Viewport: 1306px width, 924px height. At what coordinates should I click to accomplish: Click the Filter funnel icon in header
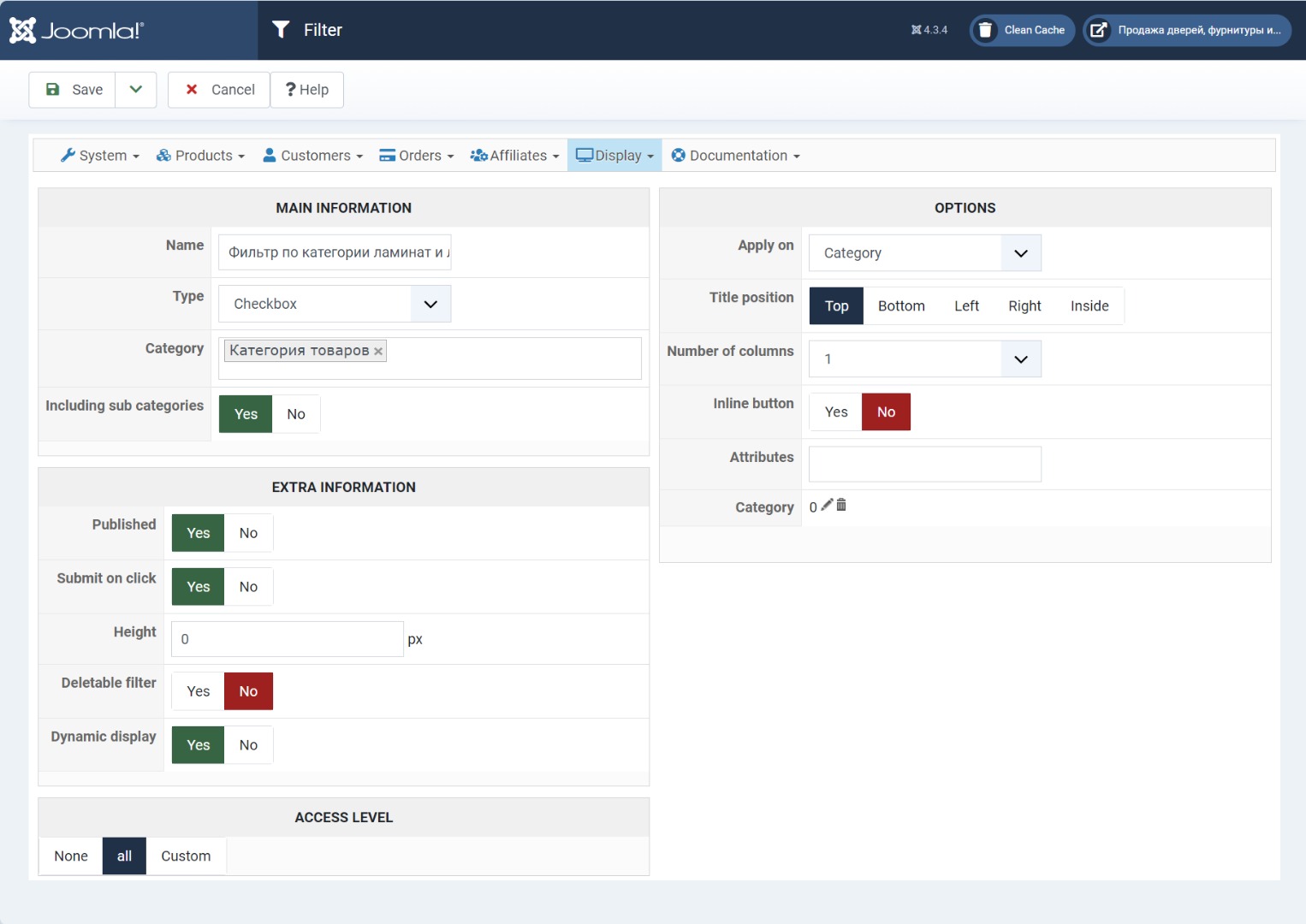[x=281, y=30]
